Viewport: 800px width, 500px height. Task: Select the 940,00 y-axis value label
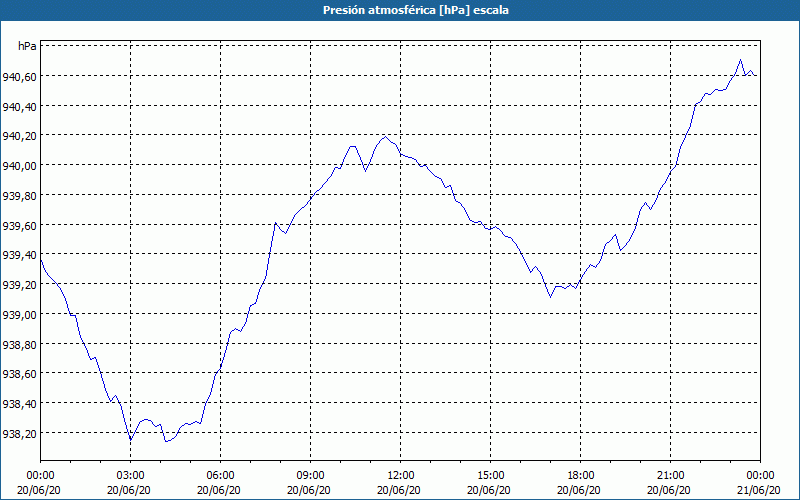click(x=20, y=165)
